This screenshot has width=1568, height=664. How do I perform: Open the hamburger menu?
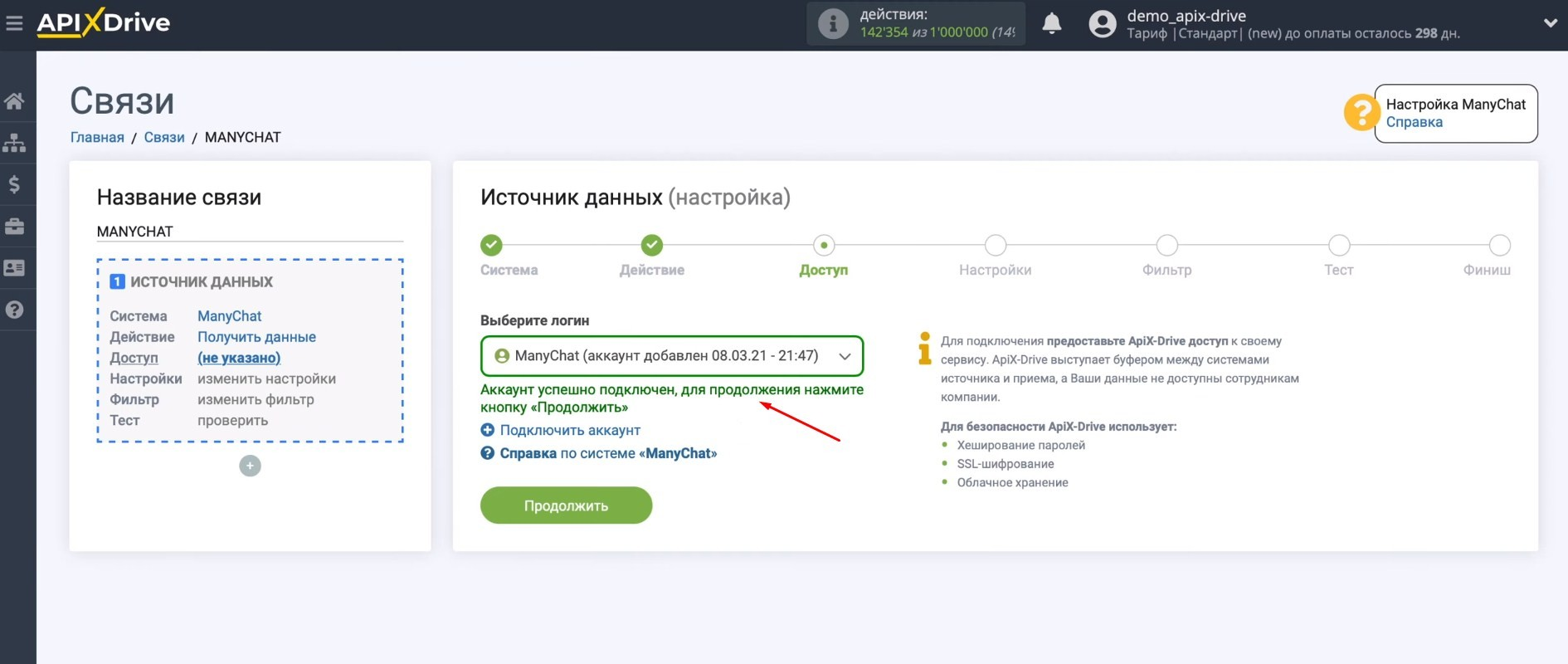click(14, 23)
